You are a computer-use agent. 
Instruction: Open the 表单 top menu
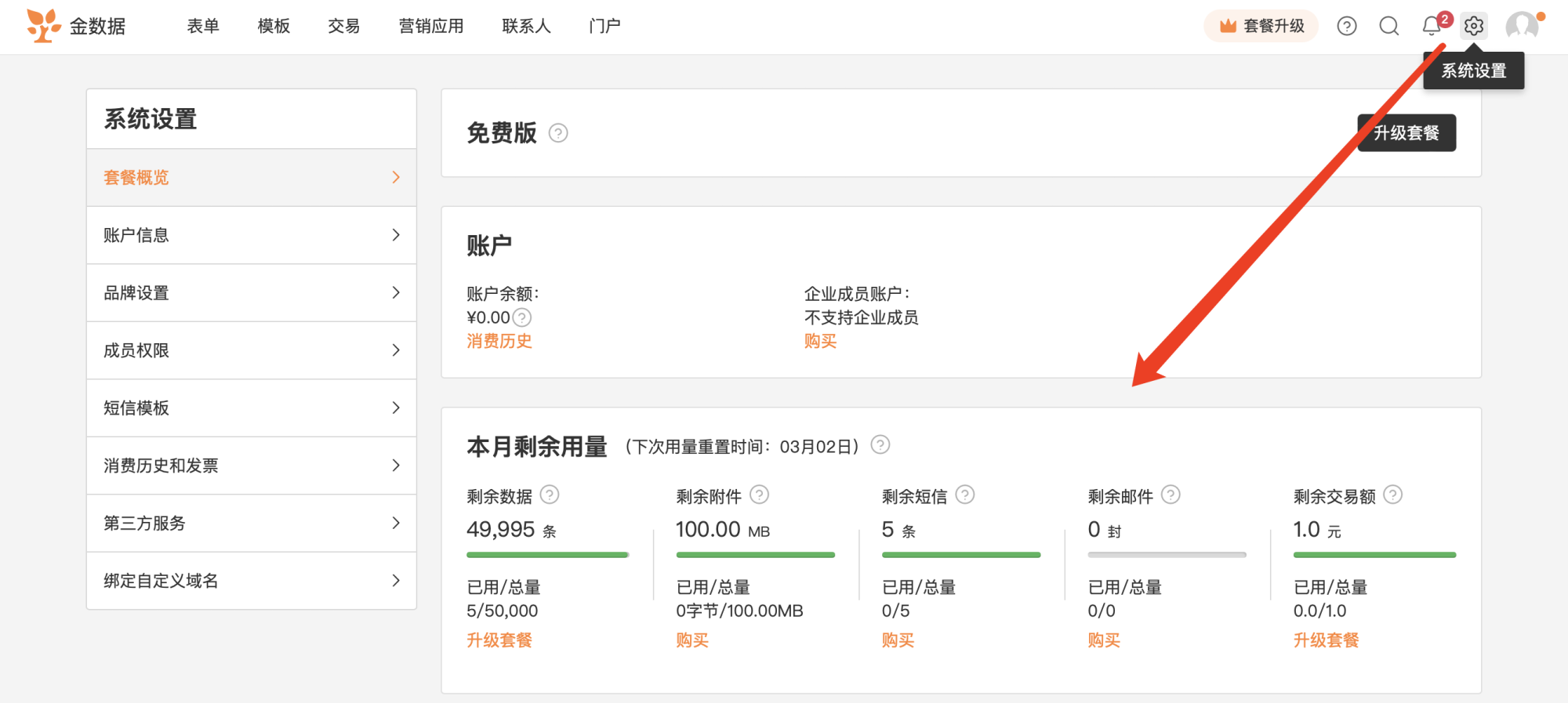pos(203,26)
